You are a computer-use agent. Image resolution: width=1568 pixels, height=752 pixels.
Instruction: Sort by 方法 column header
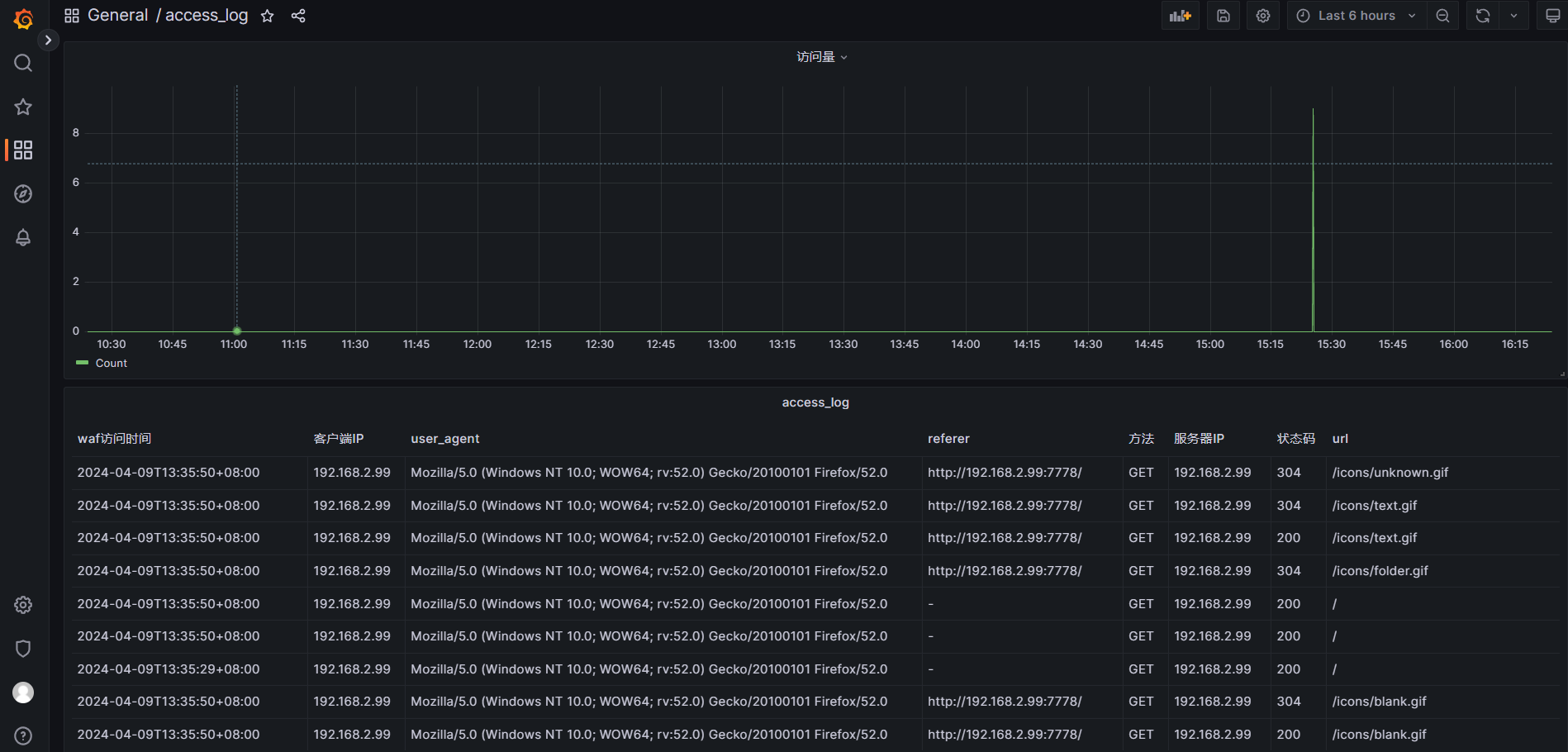tap(1141, 439)
